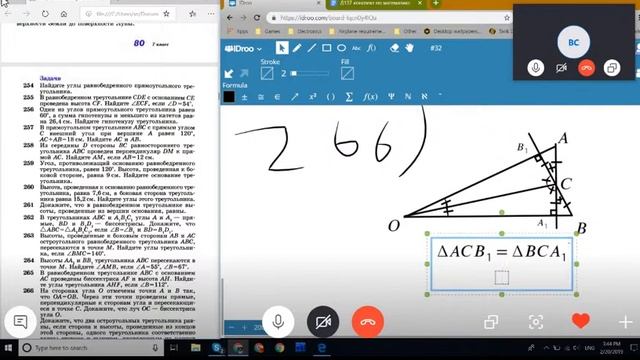The height and width of the screenshot is (360, 640).
Task: Select the Hand pan tool
Action: [409, 48]
